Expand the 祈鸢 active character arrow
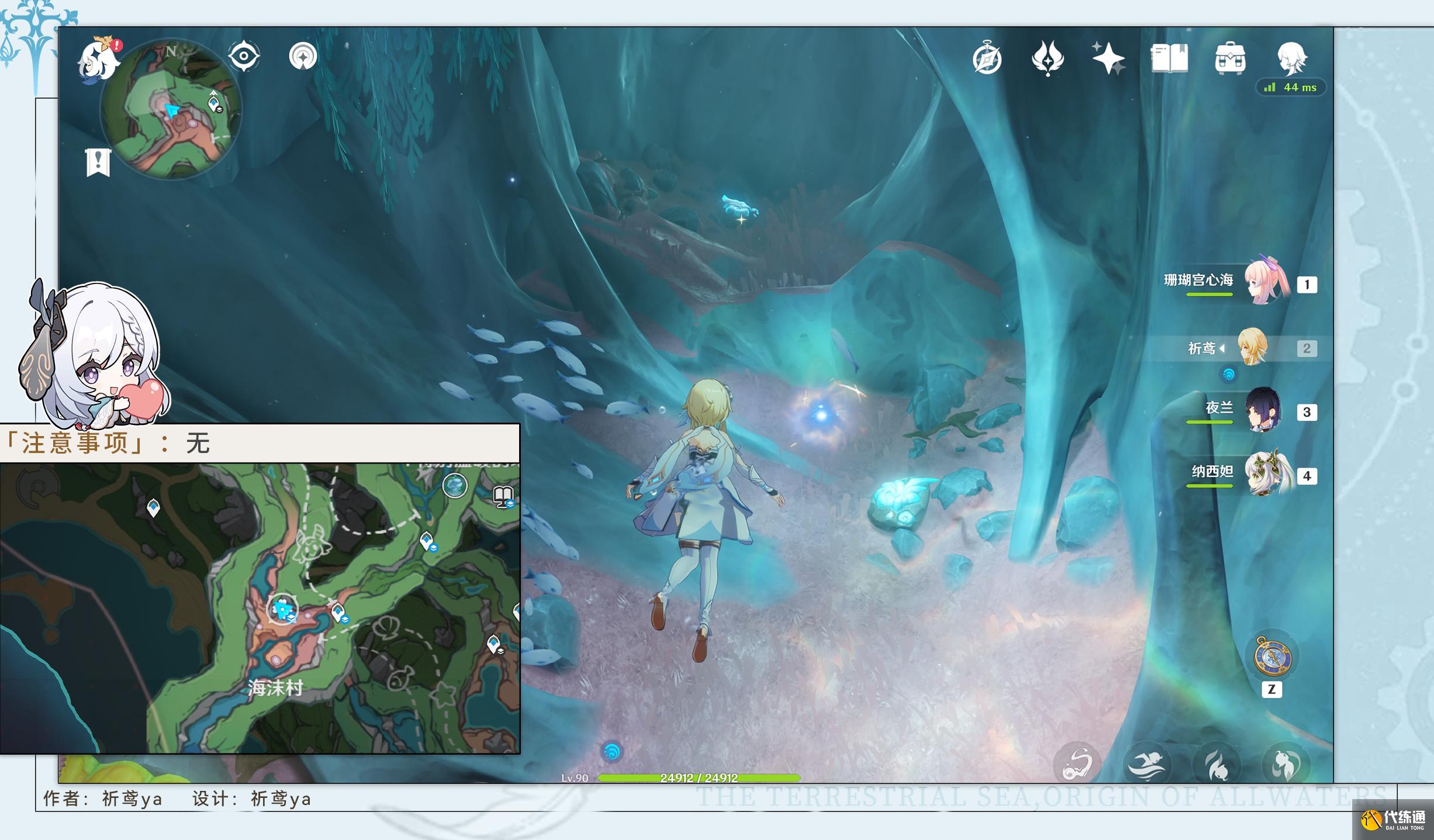This screenshot has height=840, width=1434. [1222, 348]
